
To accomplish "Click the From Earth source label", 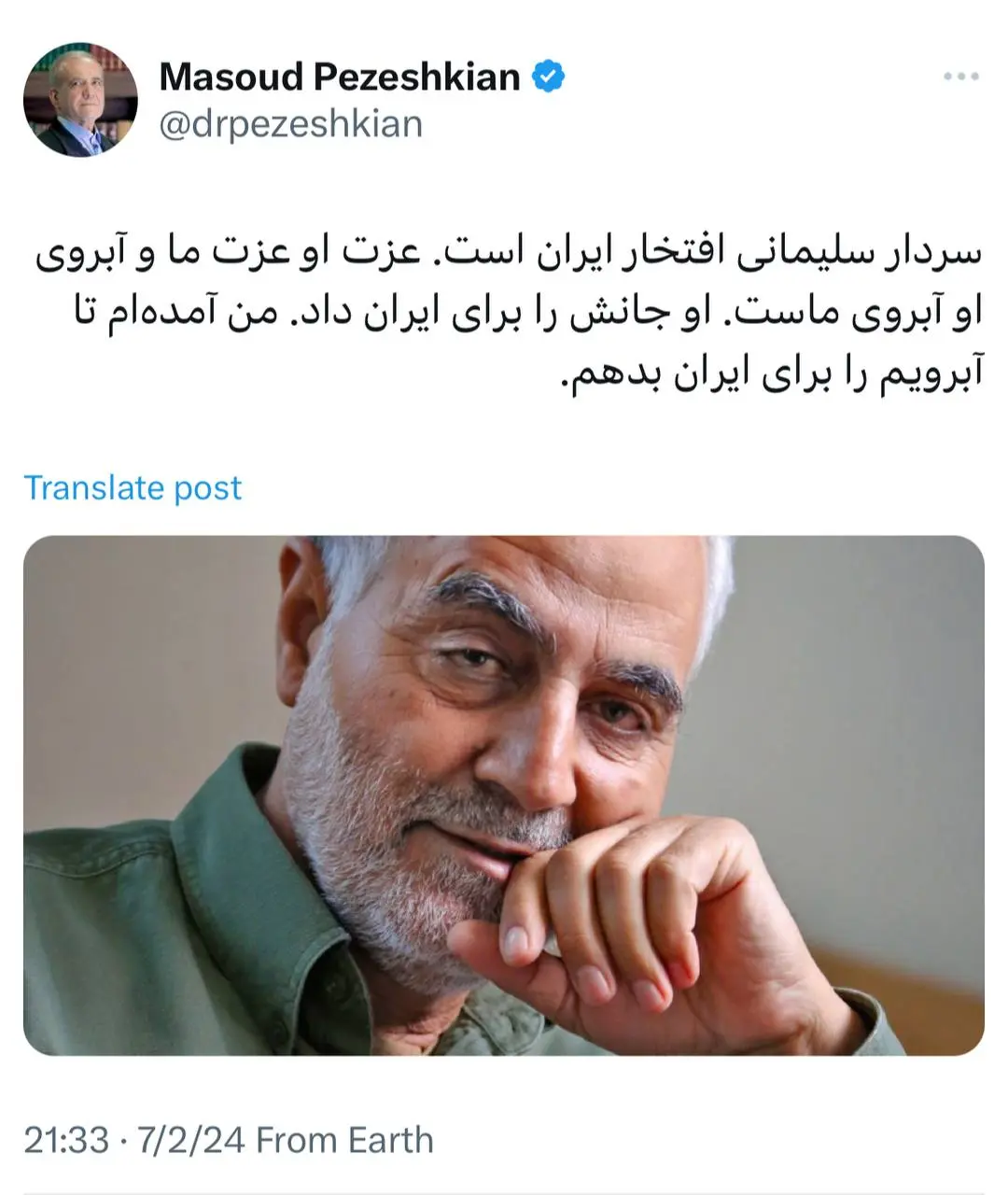I will pyautogui.click(x=344, y=1140).
